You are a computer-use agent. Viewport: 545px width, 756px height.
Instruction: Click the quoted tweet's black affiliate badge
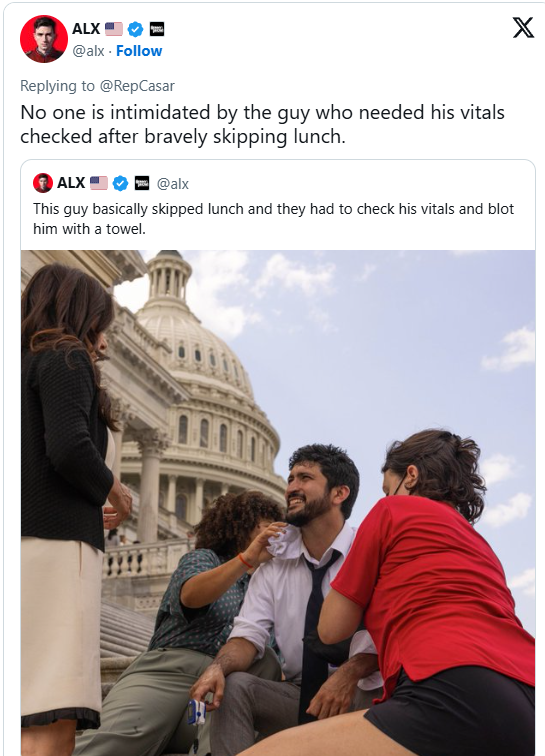pos(141,183)
